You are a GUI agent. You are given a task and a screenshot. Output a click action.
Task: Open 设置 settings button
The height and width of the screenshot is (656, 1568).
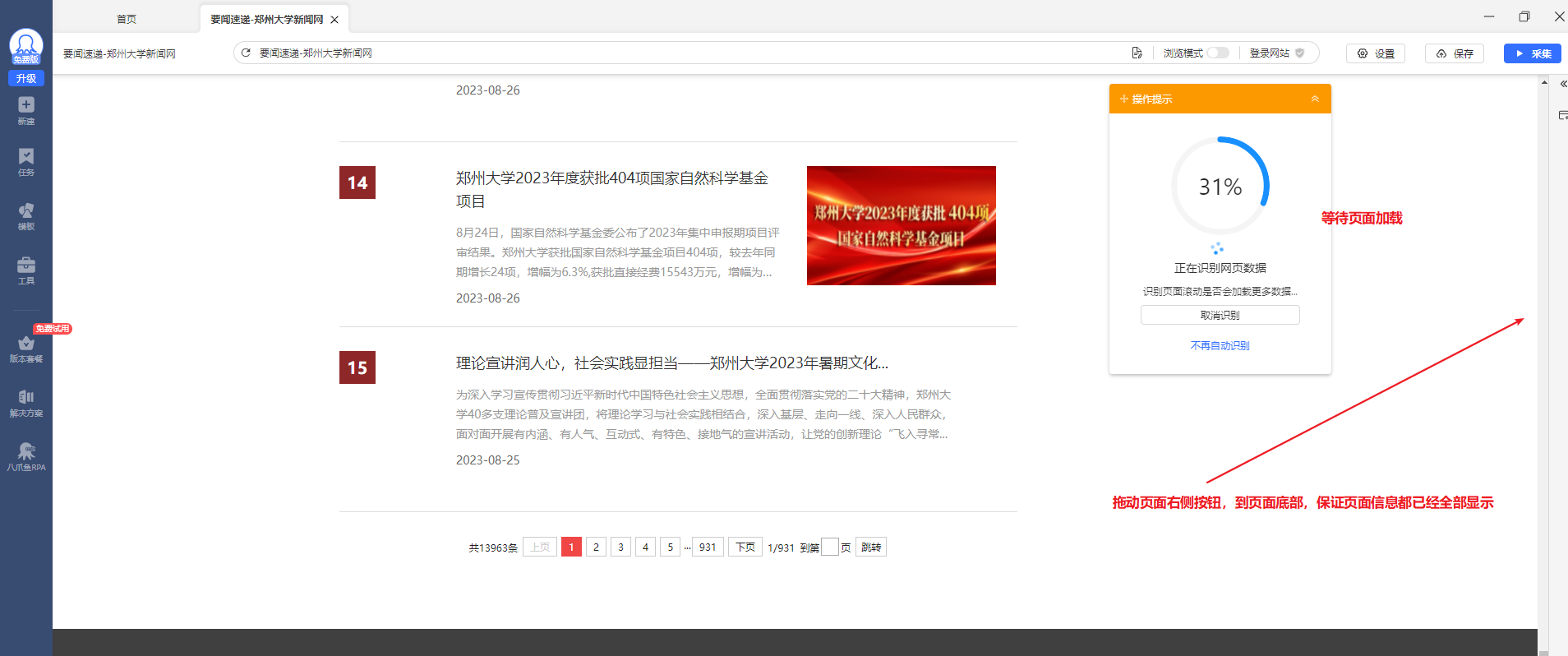(1376, 53)
